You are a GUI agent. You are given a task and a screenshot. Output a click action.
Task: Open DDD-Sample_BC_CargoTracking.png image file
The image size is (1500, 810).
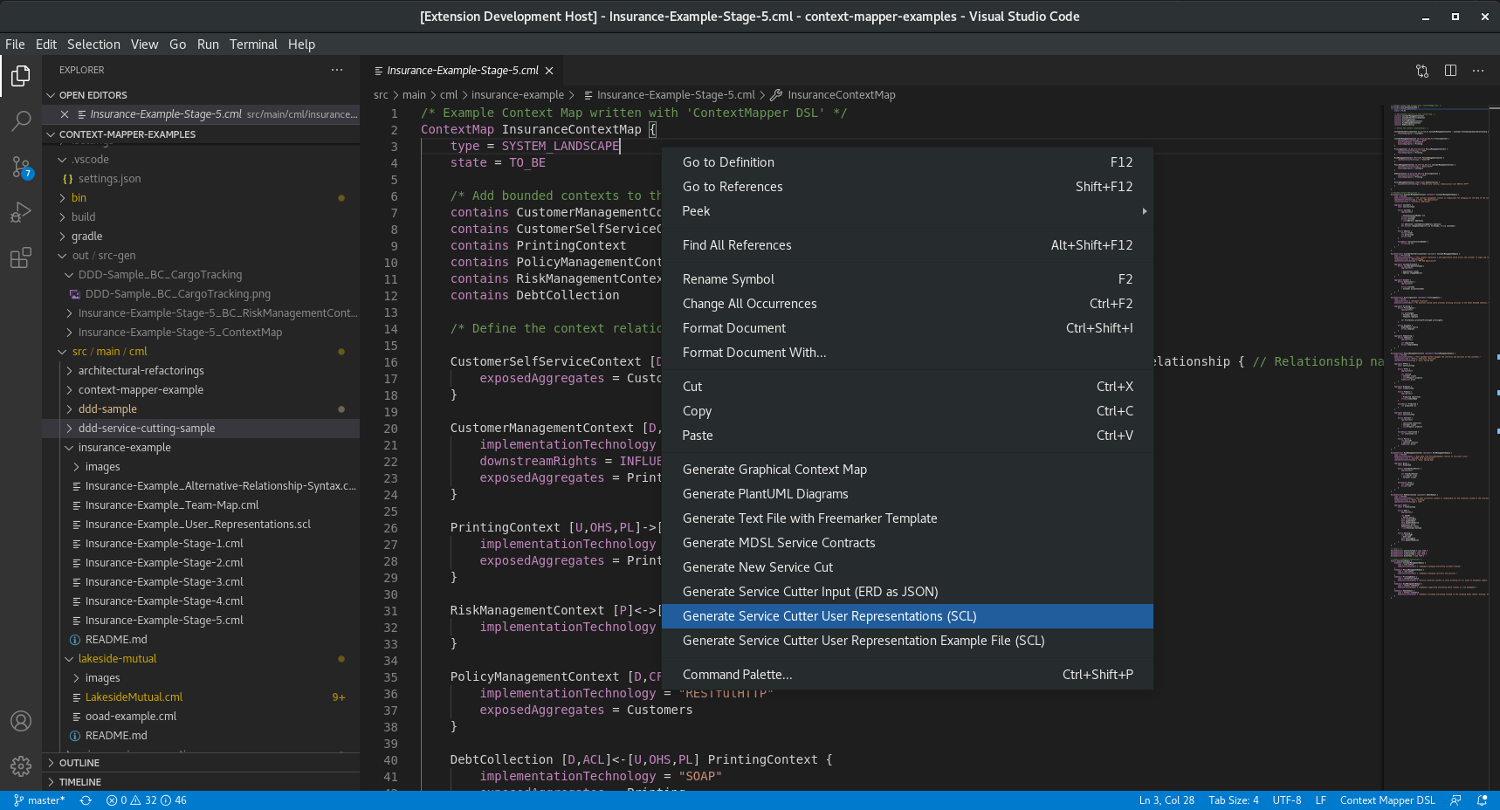point(178,294)
